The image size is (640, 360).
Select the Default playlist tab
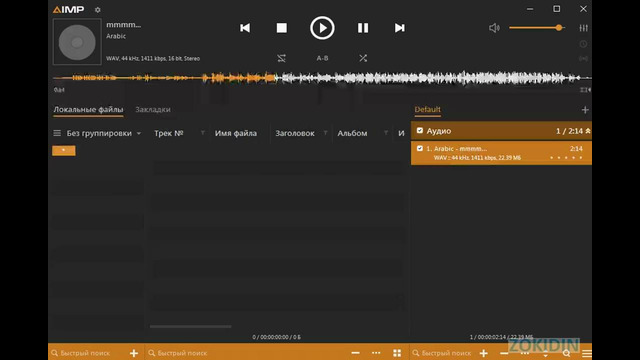click(427, 109)
